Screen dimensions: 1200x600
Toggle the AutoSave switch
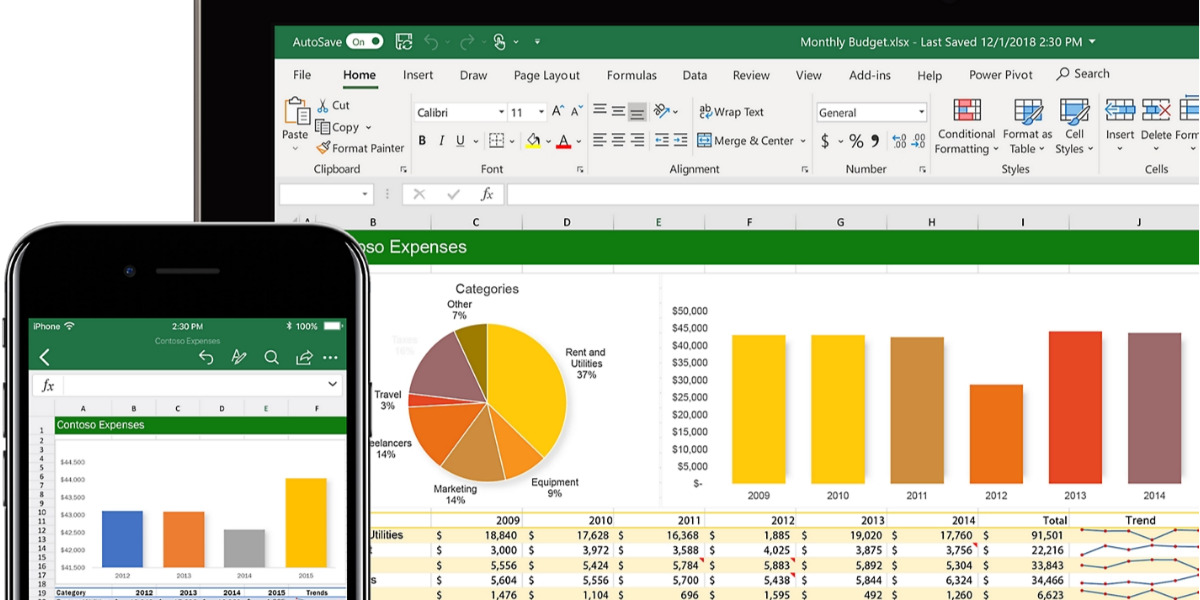pos(364,42)
